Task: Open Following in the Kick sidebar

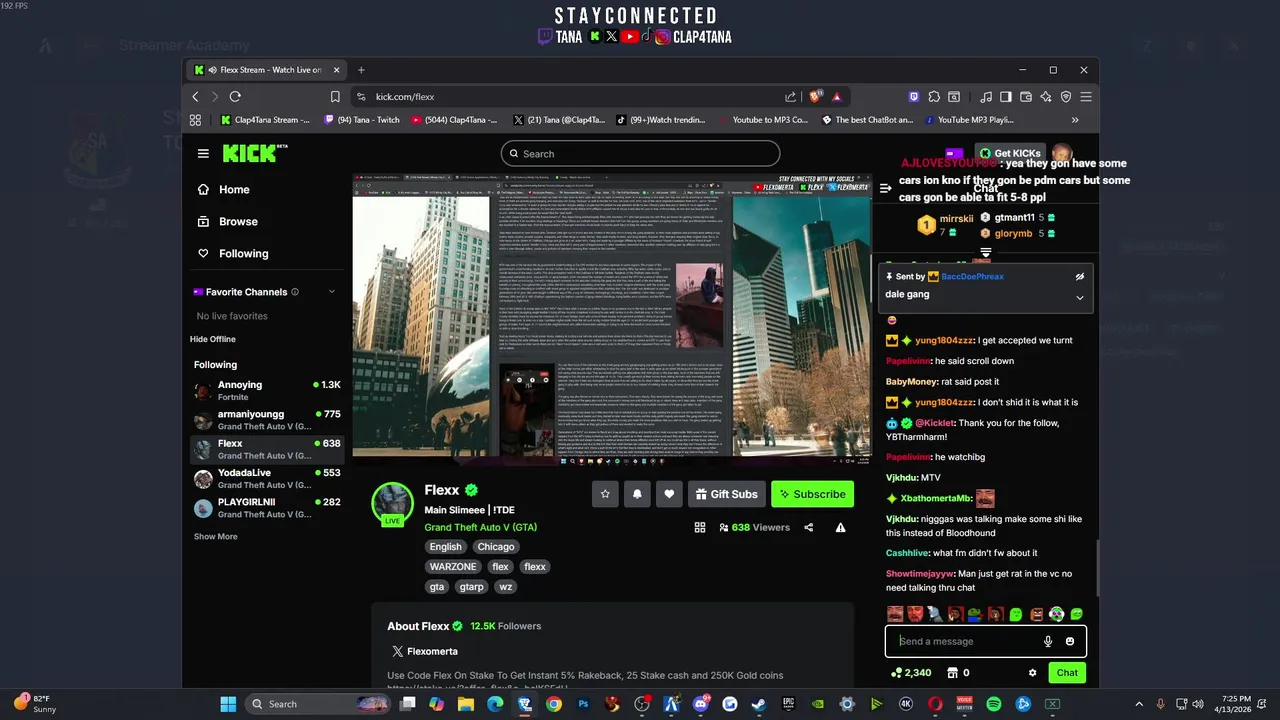Action: click(233, 254)
